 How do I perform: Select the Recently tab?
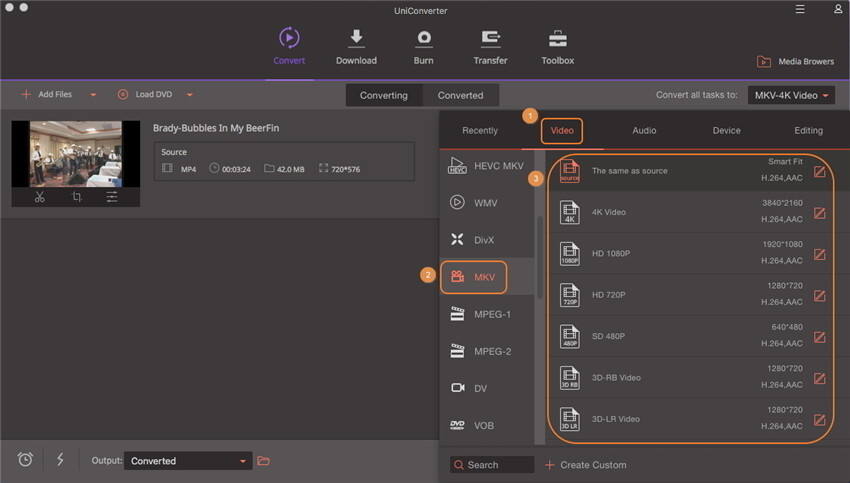(480, 131)
